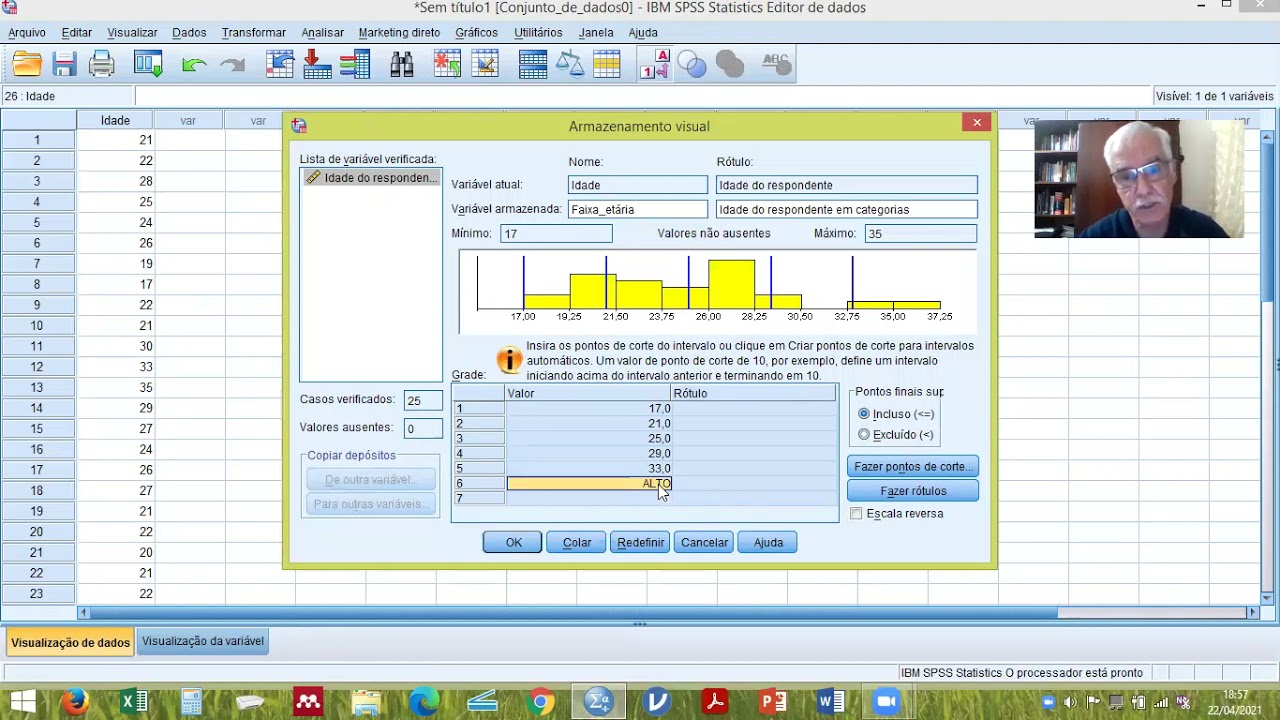
Task: Open Firefox from the taskbar
Action: click(x=75, y=702)
